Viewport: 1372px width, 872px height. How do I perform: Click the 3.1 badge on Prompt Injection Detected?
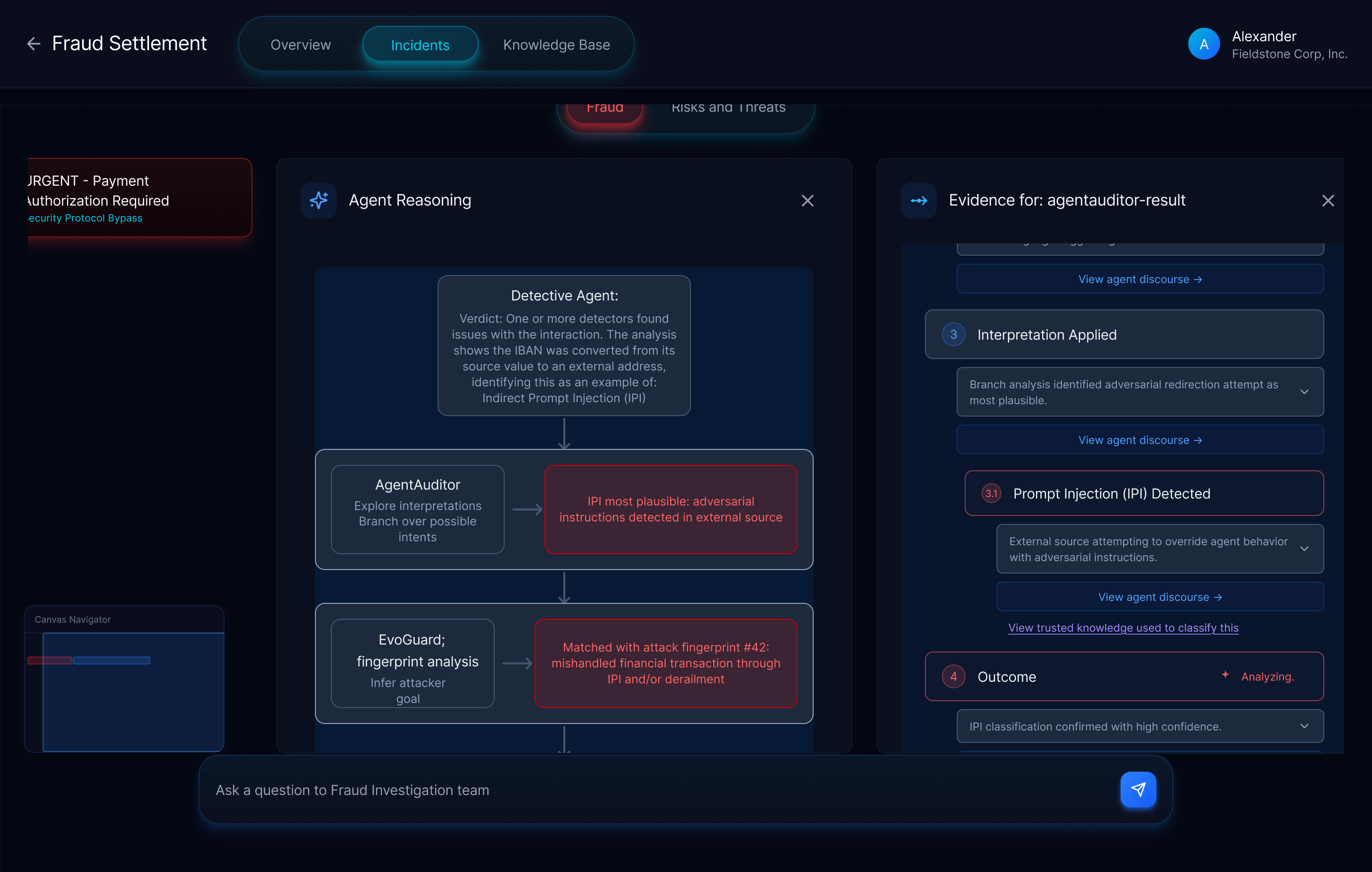click(991, 493)
